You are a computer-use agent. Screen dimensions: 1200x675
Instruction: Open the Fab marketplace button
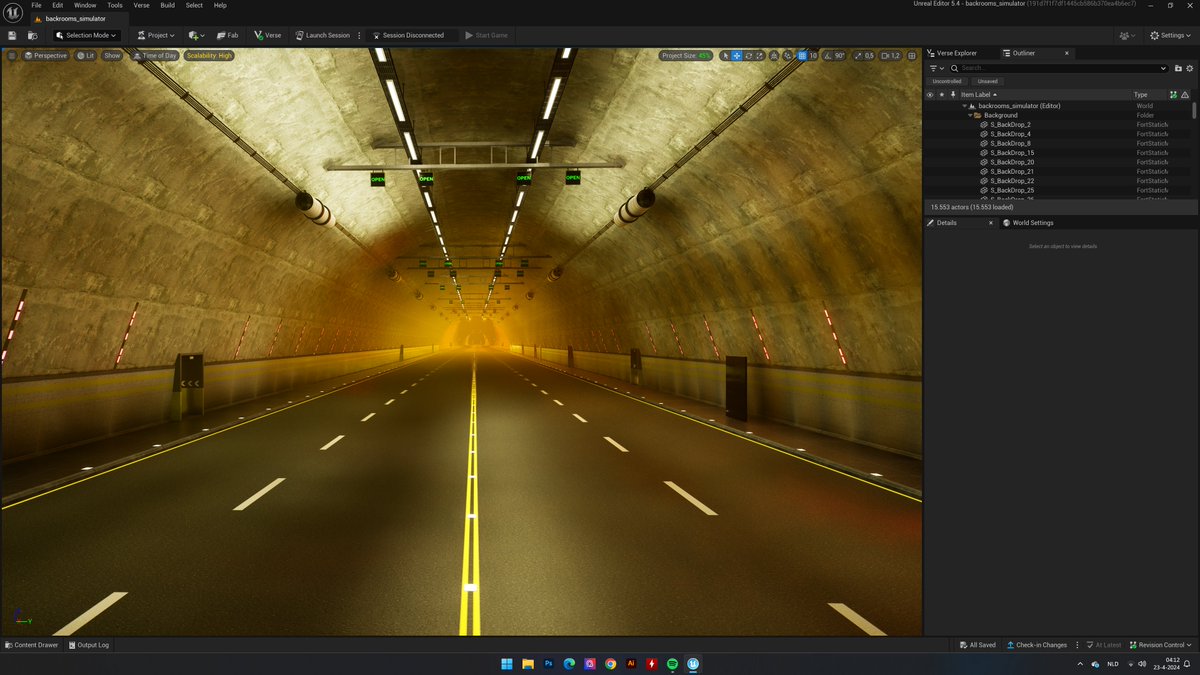[226, 35]
